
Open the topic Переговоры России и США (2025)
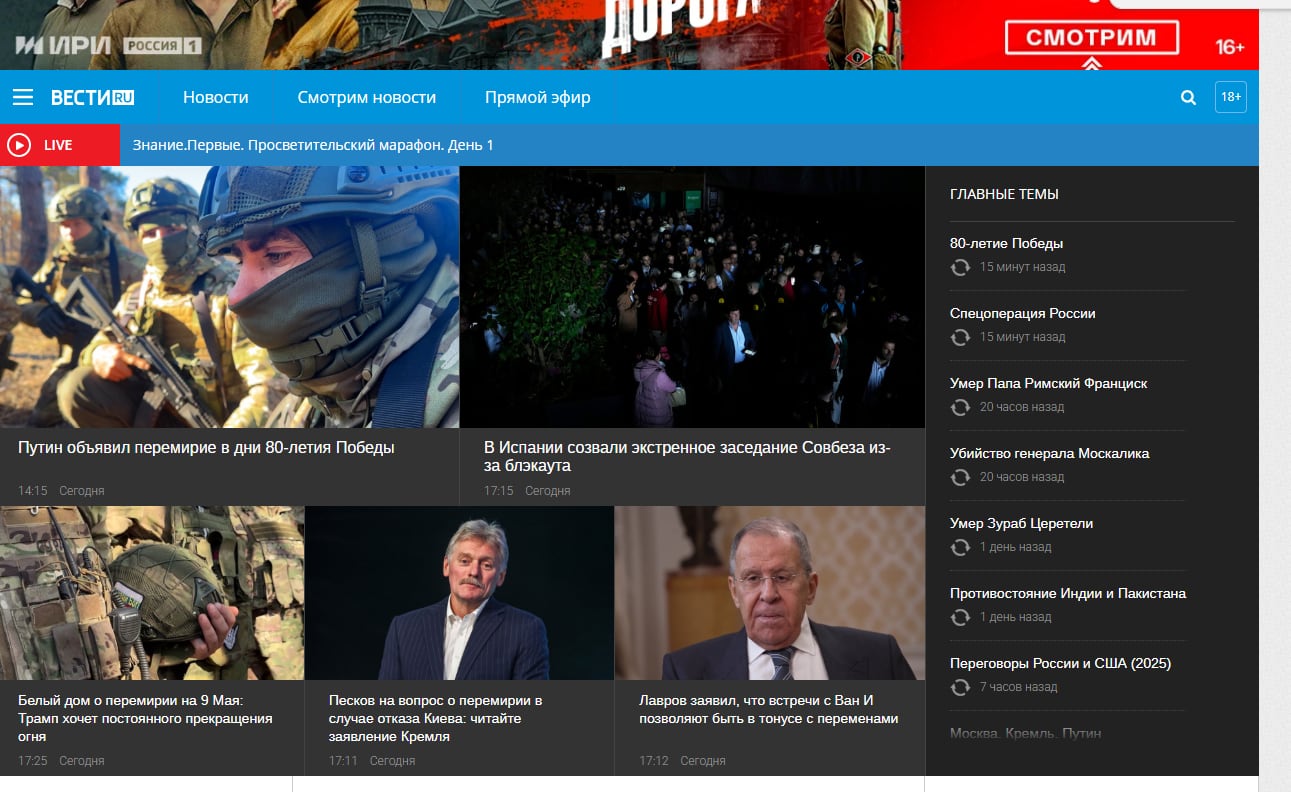point(1060,662)
